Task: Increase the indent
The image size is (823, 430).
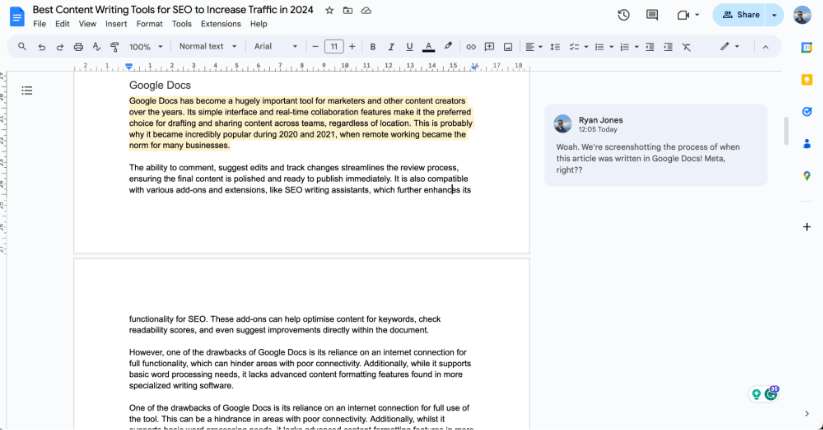Action: point(668,47)
